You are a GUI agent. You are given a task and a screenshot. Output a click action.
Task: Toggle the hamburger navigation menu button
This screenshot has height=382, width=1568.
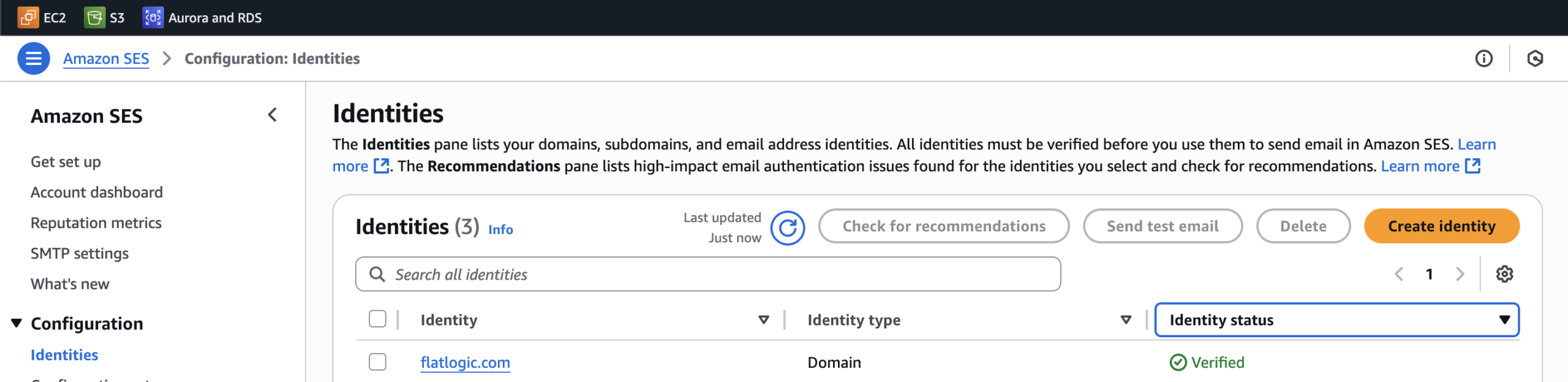pos(34,58)
